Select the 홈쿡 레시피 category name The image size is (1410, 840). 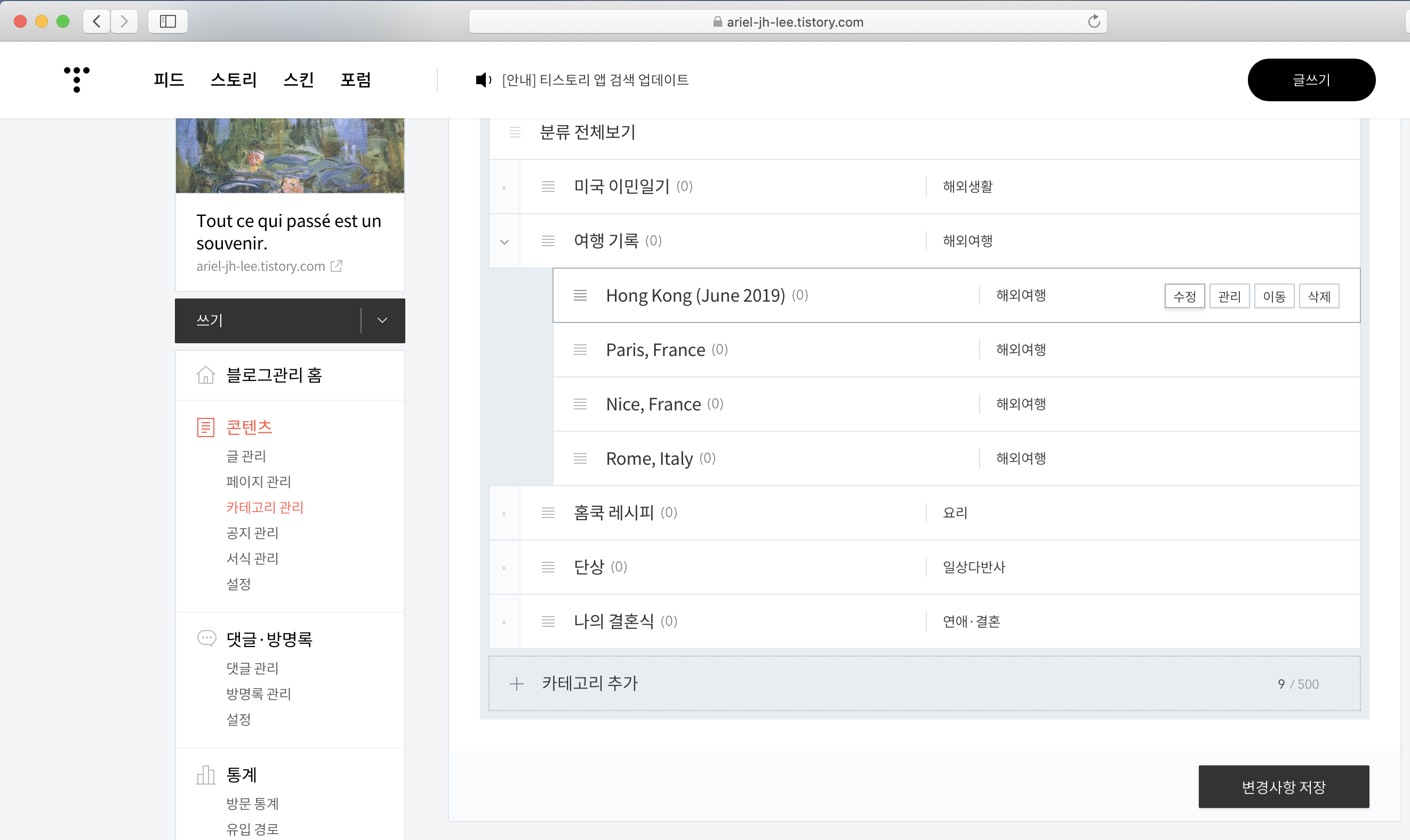tap(613, 512)
